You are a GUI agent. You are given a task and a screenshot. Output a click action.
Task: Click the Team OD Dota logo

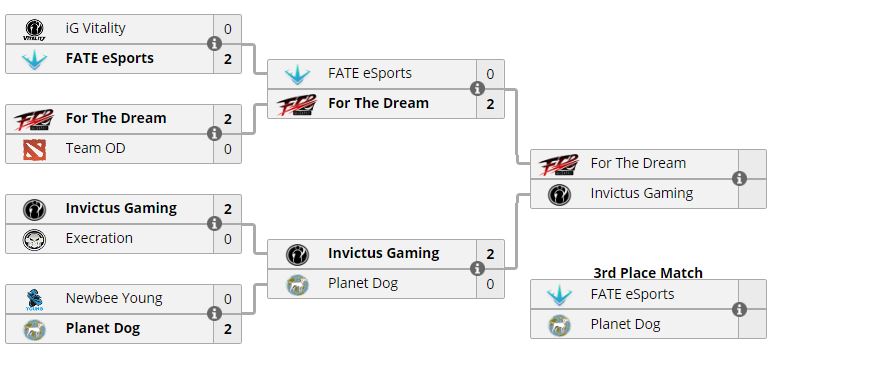click(x=34, y=149)
